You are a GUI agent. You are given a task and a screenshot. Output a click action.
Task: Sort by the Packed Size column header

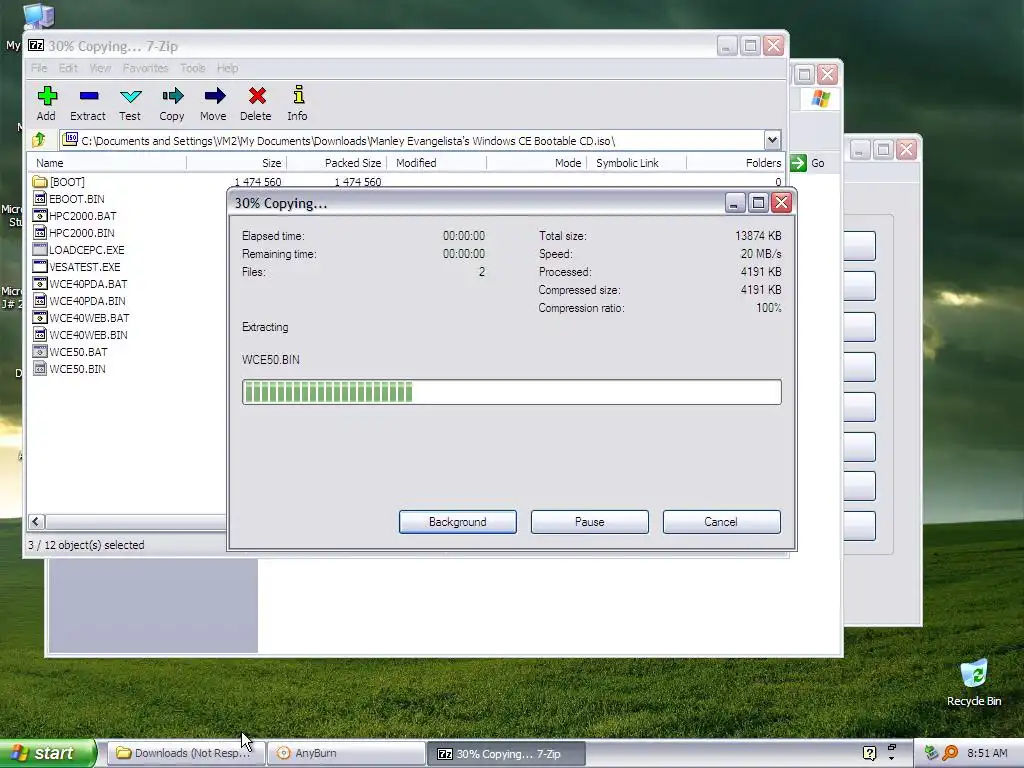tap(336, 163)
